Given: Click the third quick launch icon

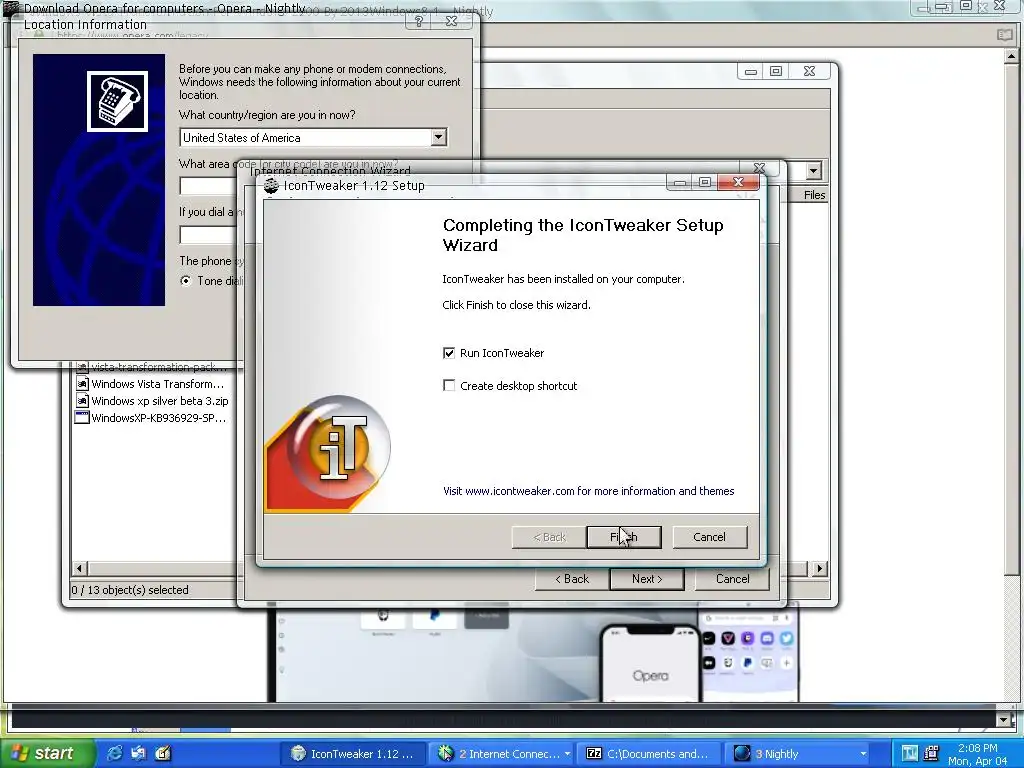Looking at the screenshot, I should pos(162,753).
